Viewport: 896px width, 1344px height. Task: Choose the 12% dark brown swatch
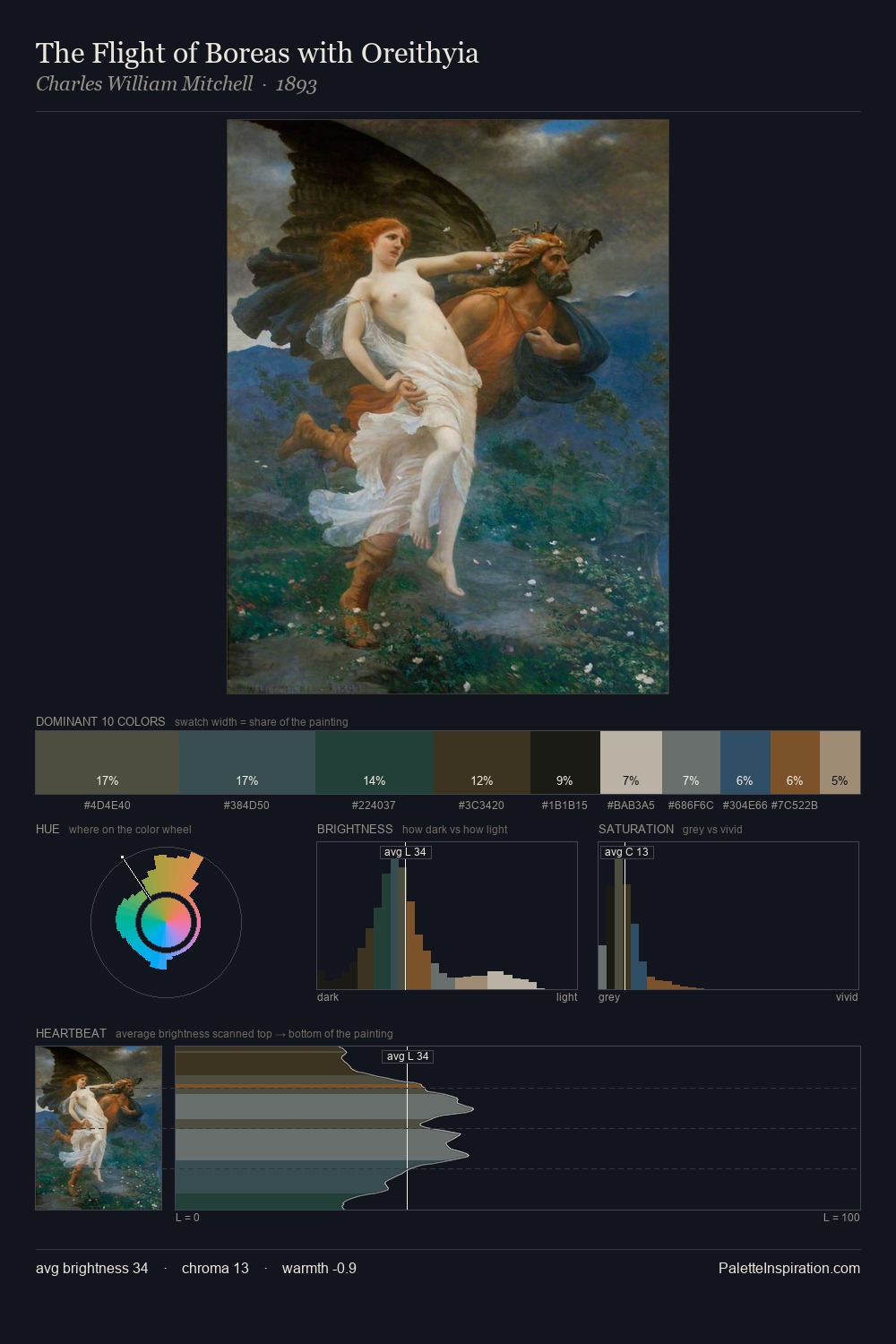482,762
